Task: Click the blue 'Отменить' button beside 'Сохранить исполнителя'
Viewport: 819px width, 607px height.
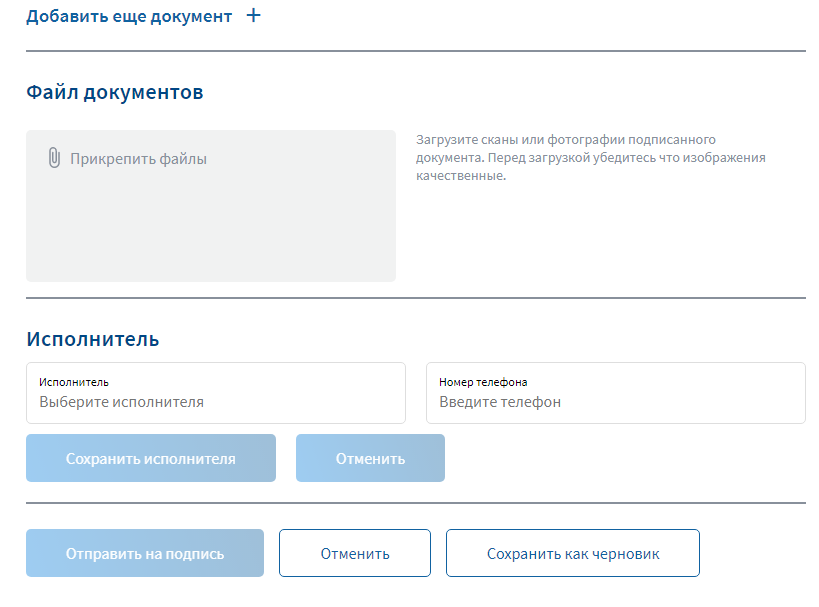Action: (370, 458)
